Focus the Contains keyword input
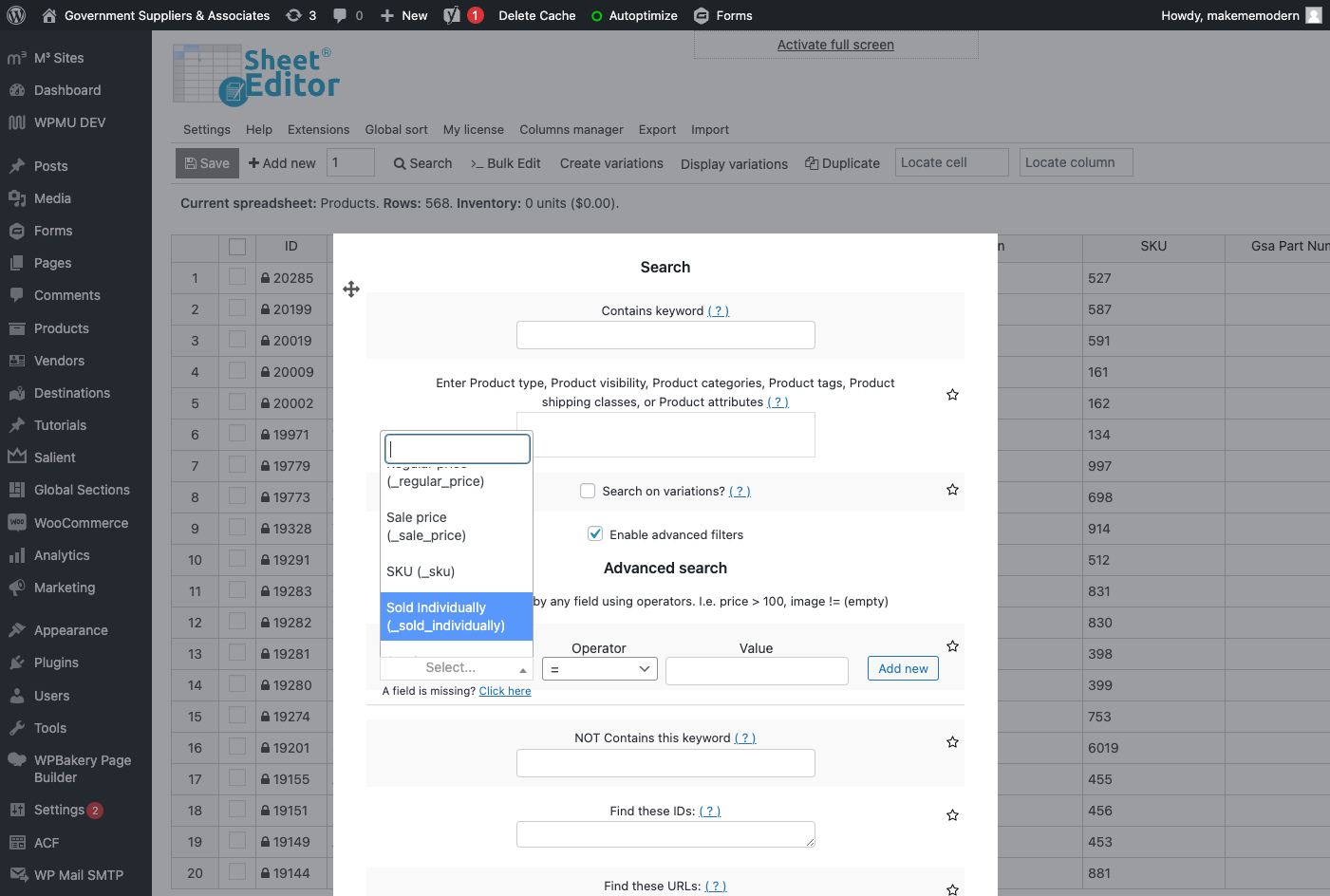The image size is (1330, 896). tap(665, 335)
